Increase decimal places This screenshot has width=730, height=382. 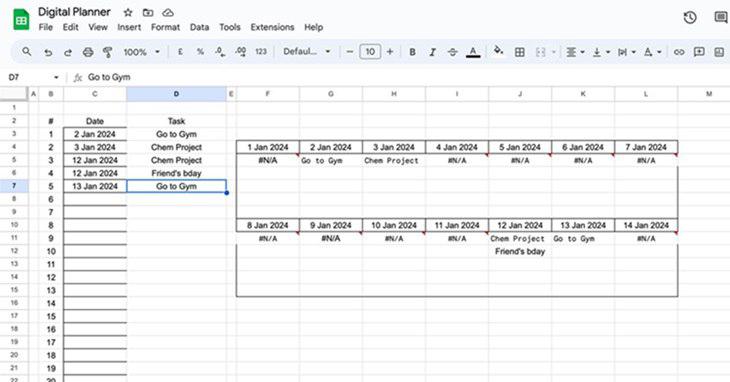click(241, 52)
